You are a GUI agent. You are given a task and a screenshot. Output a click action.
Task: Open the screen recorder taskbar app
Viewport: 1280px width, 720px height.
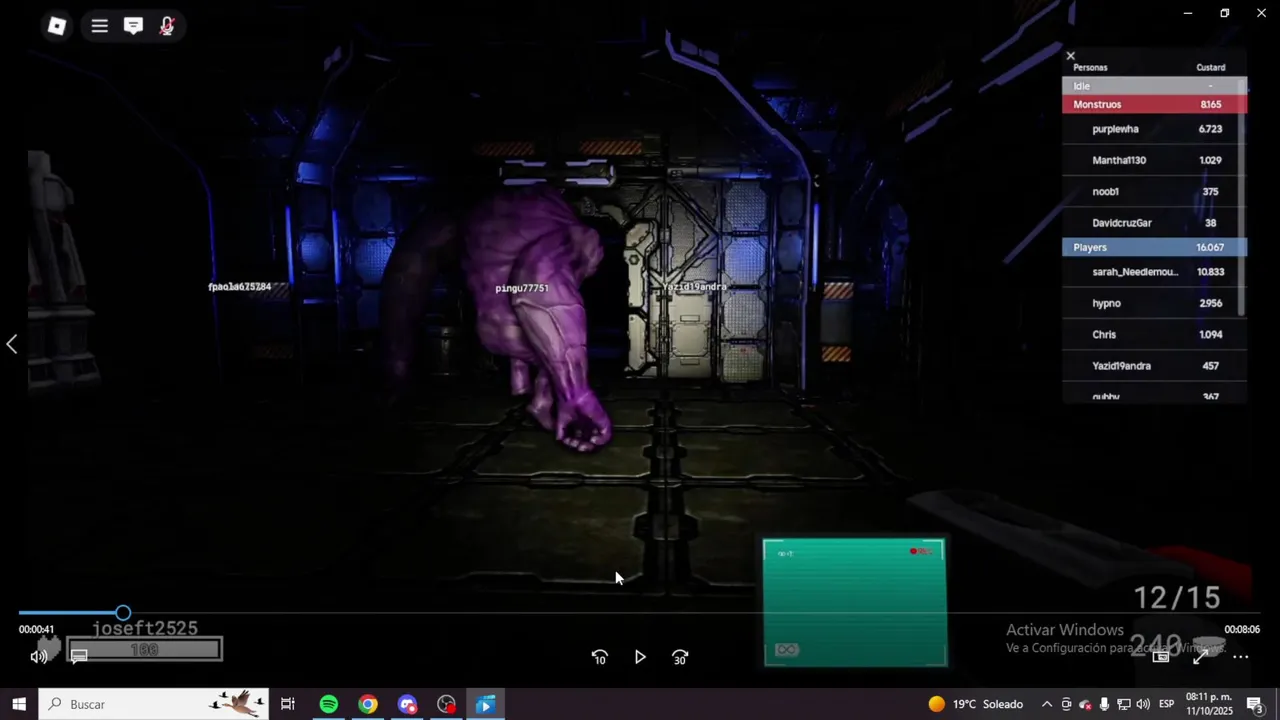coord(446,704)
